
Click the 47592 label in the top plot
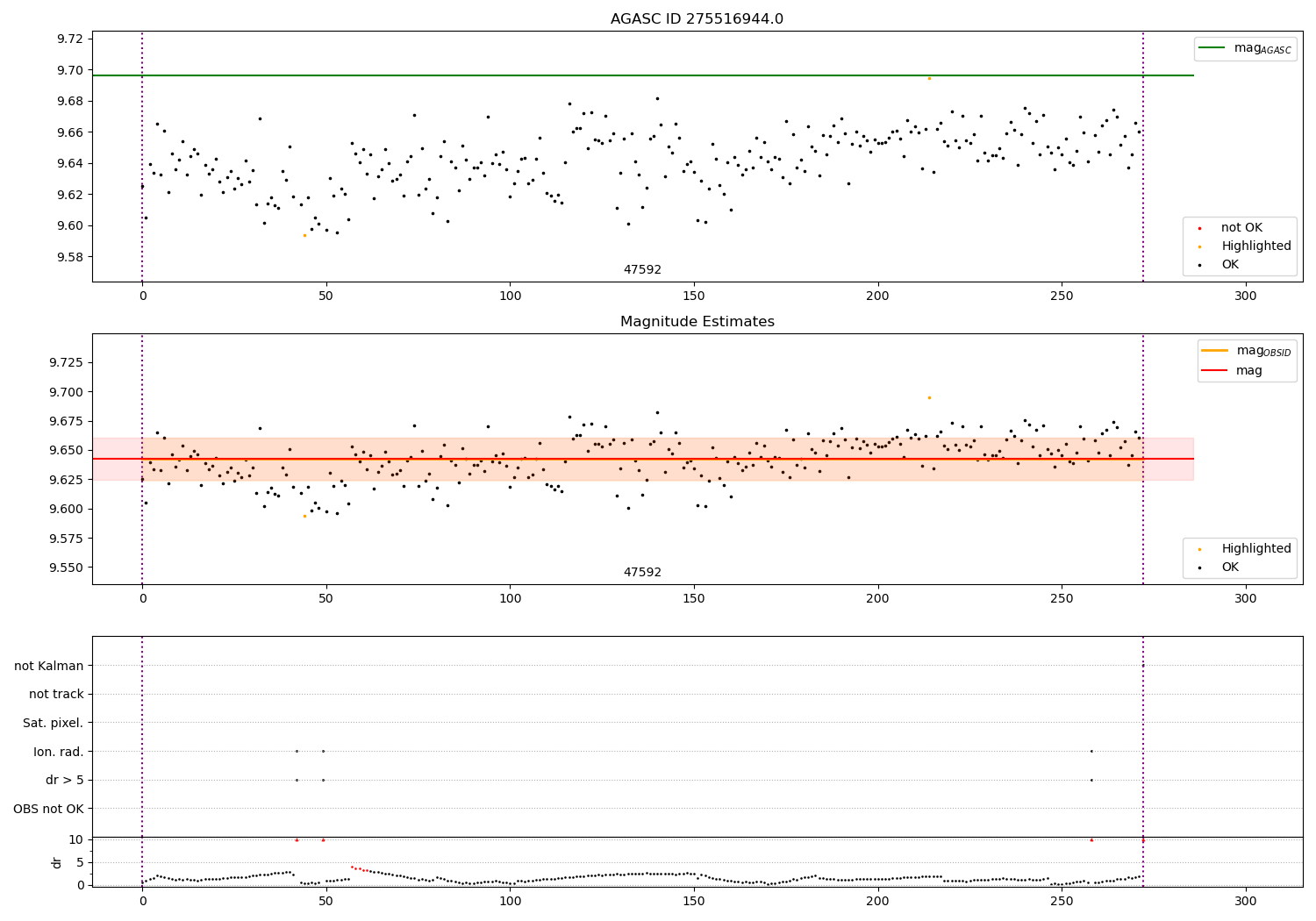(642, 270)
